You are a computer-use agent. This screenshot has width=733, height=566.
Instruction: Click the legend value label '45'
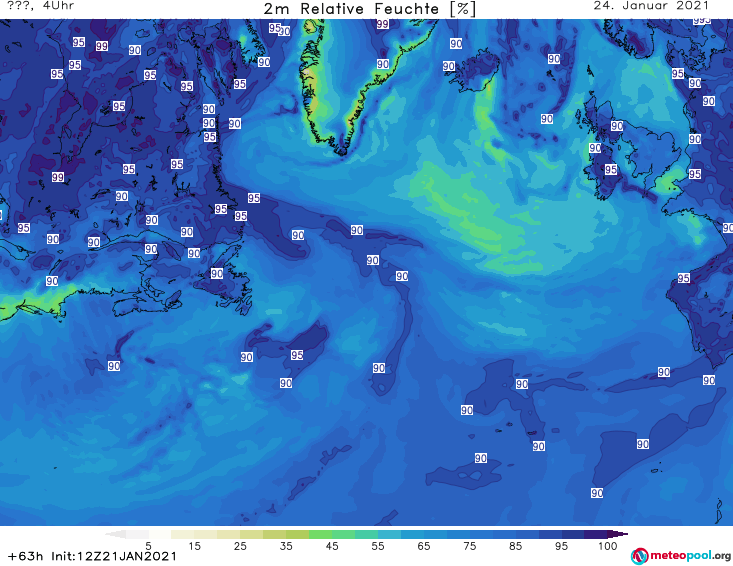[x=331, y=546]
